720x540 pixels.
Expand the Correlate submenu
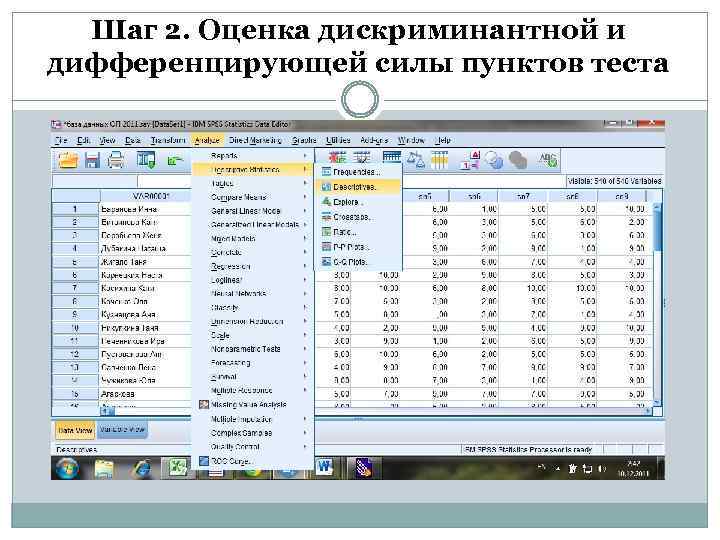(253, 253)
